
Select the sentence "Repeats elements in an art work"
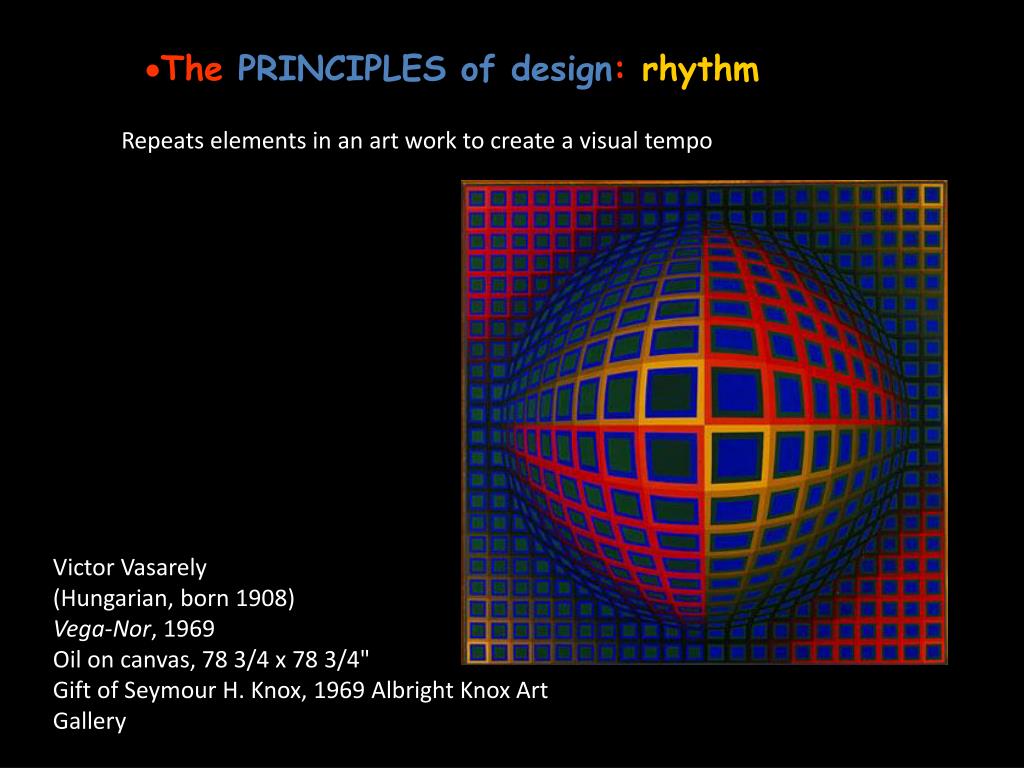point(417,141)
